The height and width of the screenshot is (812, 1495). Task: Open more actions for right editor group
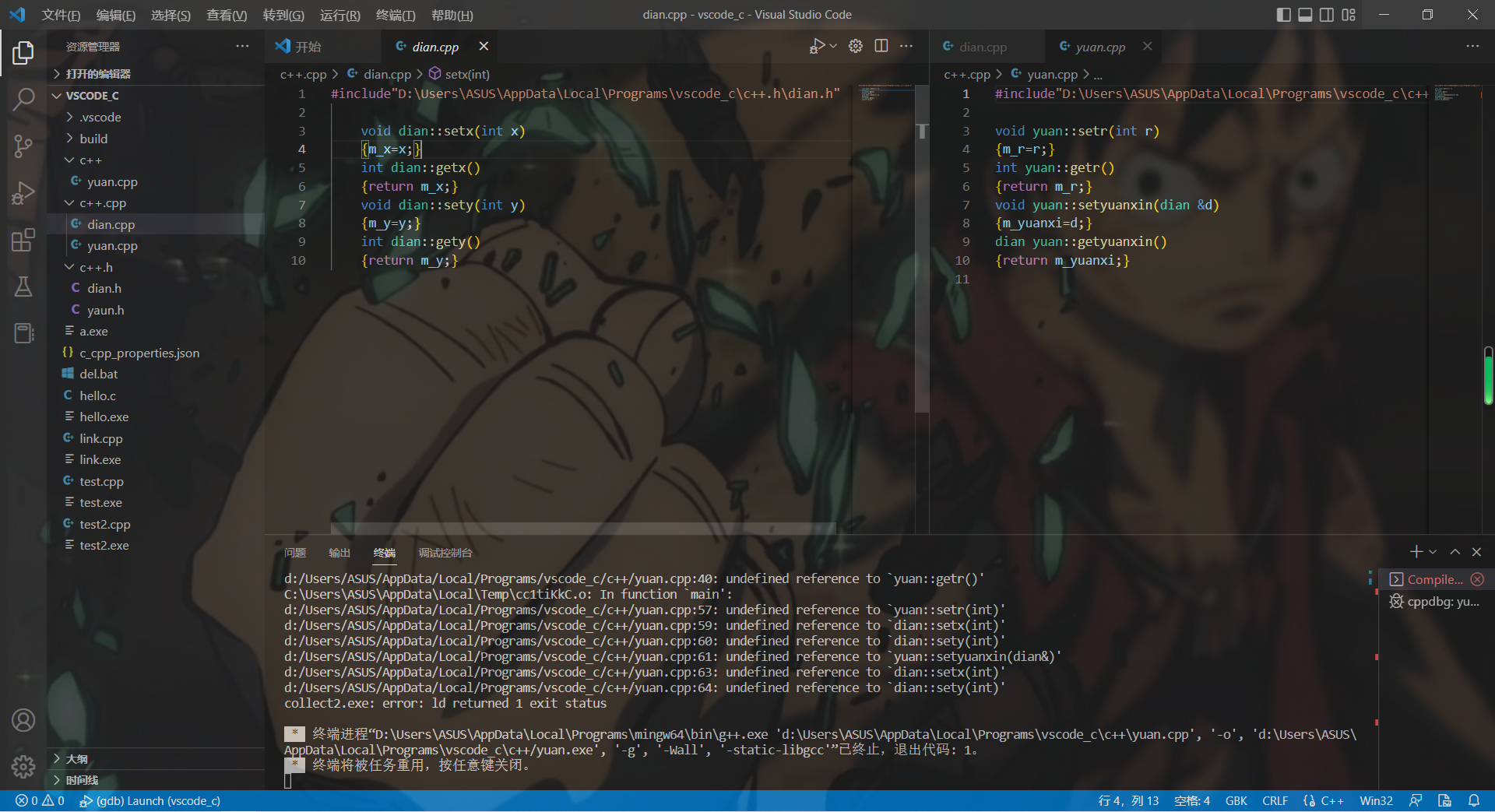tap(1472, 46)
